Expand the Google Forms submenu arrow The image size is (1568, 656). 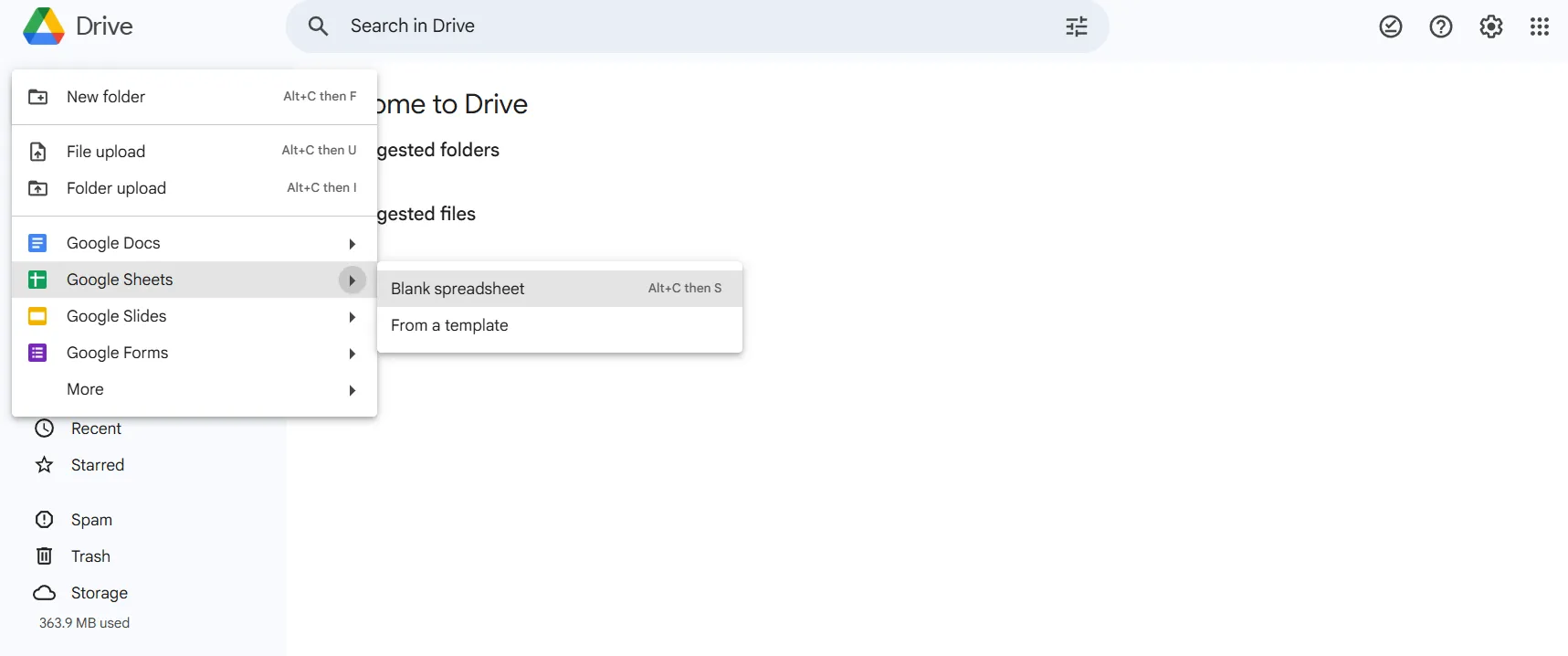point(352,354)
